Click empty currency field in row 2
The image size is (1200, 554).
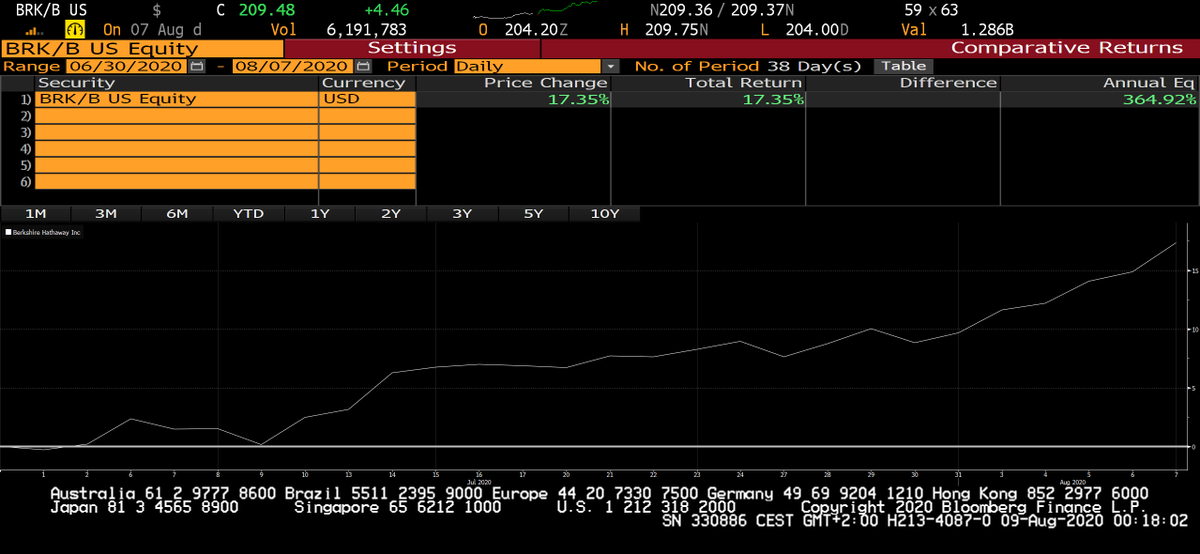367,116
